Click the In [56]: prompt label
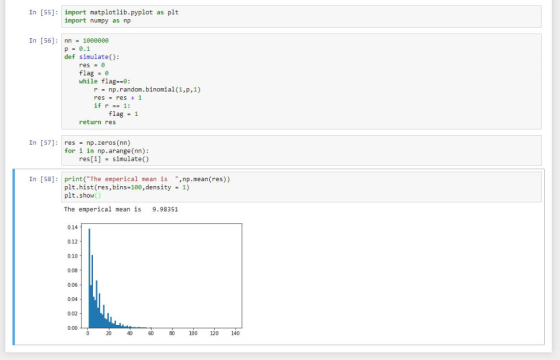The height and width of the screenshot is (360, 560). tap(43, 41)
